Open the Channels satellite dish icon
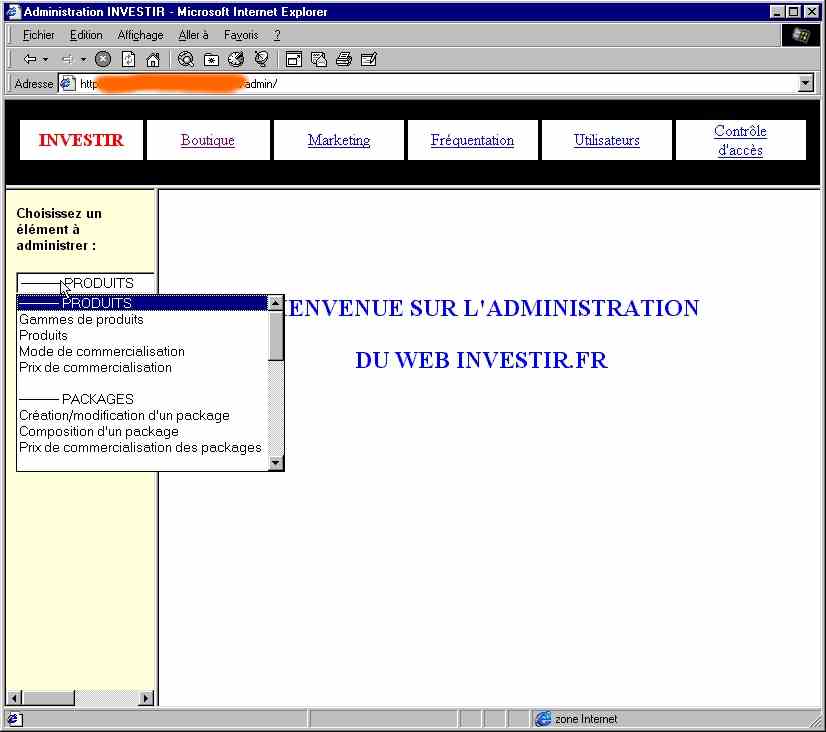The image size is (826, 732). click(x=261, y=59)
